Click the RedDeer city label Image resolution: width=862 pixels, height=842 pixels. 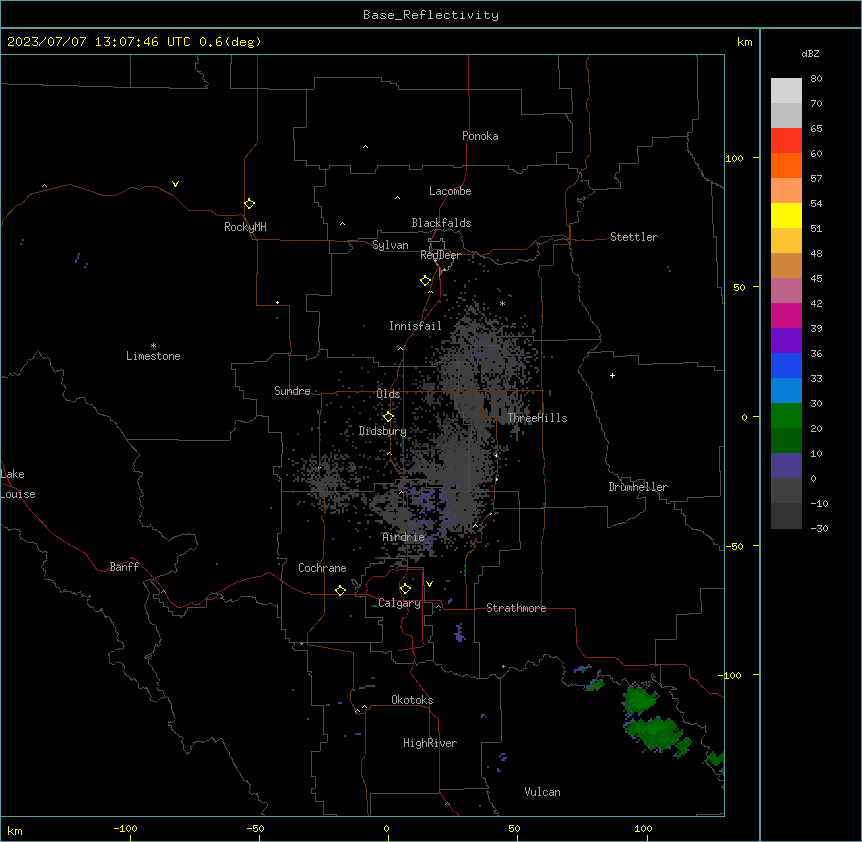440,255
